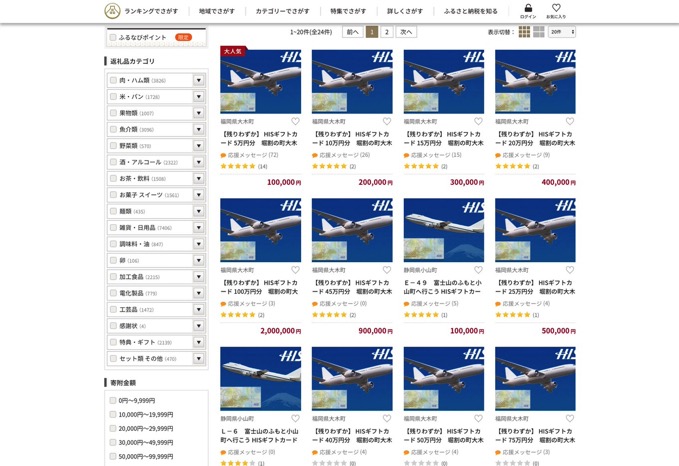The height and width of the screenshot is (466, 679).
Task: Favorite the HIS 75万円分 gift card
Action: [570, 418]
